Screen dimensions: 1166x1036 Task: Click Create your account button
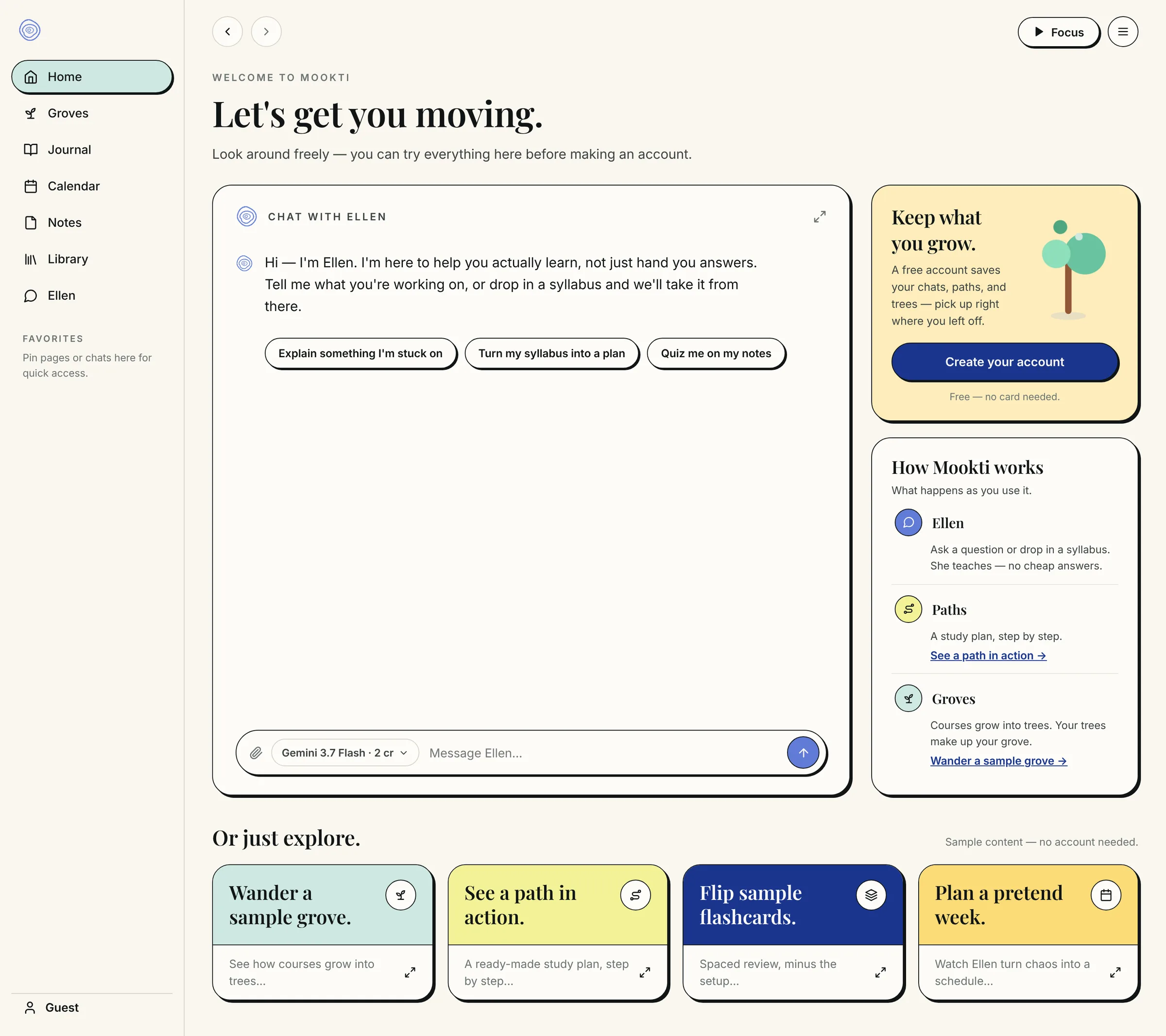tap(1005, 362)
